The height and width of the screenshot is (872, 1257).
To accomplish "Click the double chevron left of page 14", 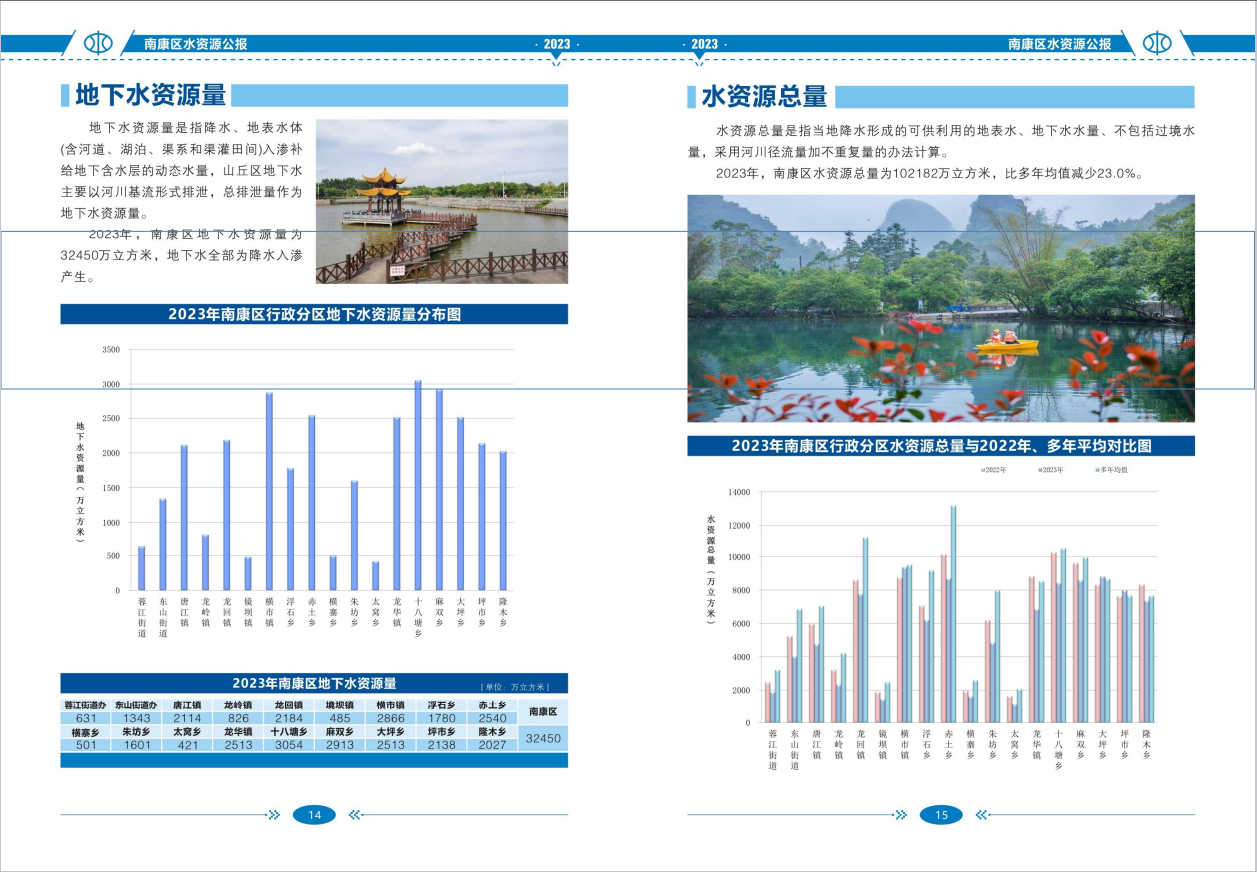I will click(x=273, y=815).
